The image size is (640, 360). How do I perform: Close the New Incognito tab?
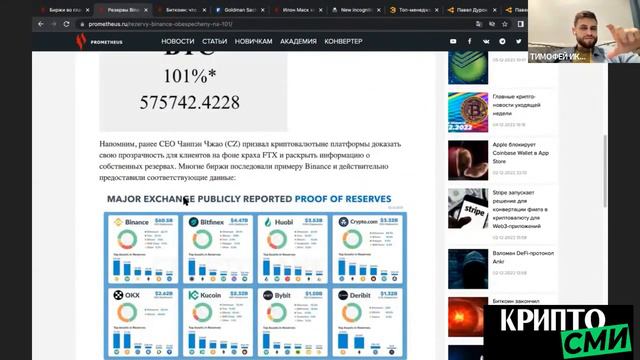pyautogui.click(x=379, y=10)
